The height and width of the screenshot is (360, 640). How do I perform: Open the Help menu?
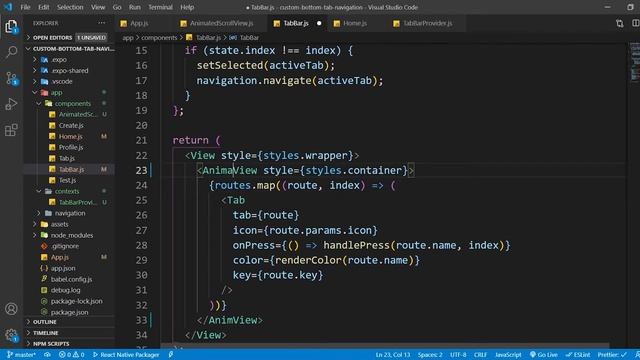(x=187, y=7)
